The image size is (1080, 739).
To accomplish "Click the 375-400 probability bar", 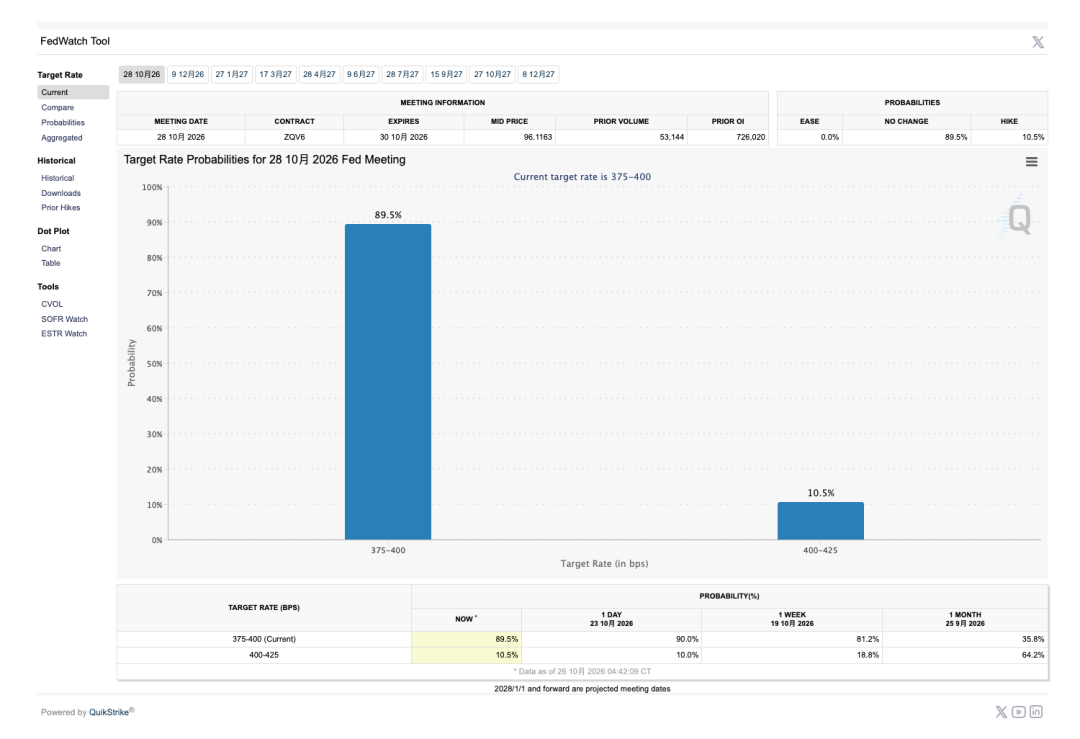I will coord(388,382).
